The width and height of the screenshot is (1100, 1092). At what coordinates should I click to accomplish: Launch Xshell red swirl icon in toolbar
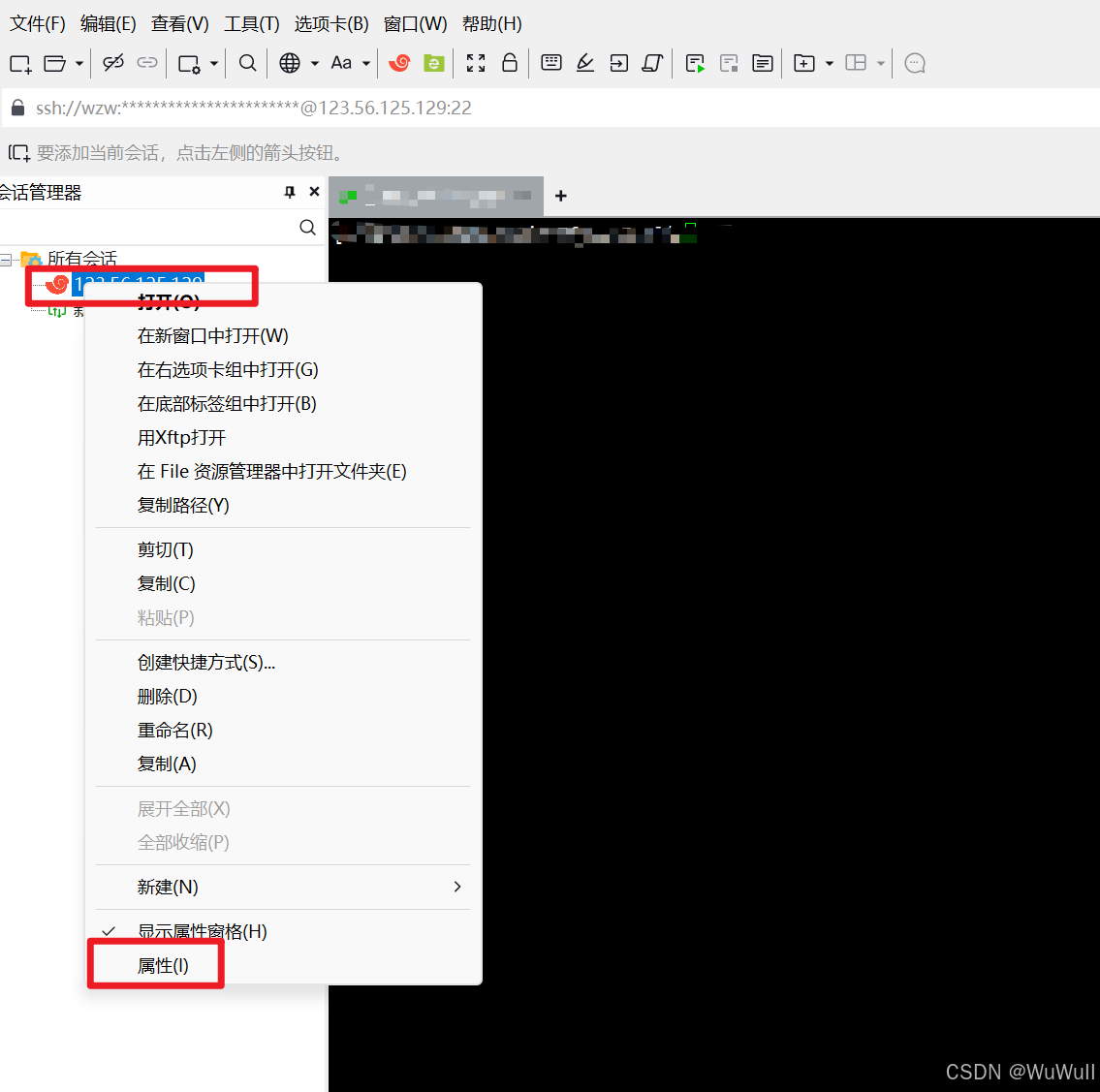399,63
